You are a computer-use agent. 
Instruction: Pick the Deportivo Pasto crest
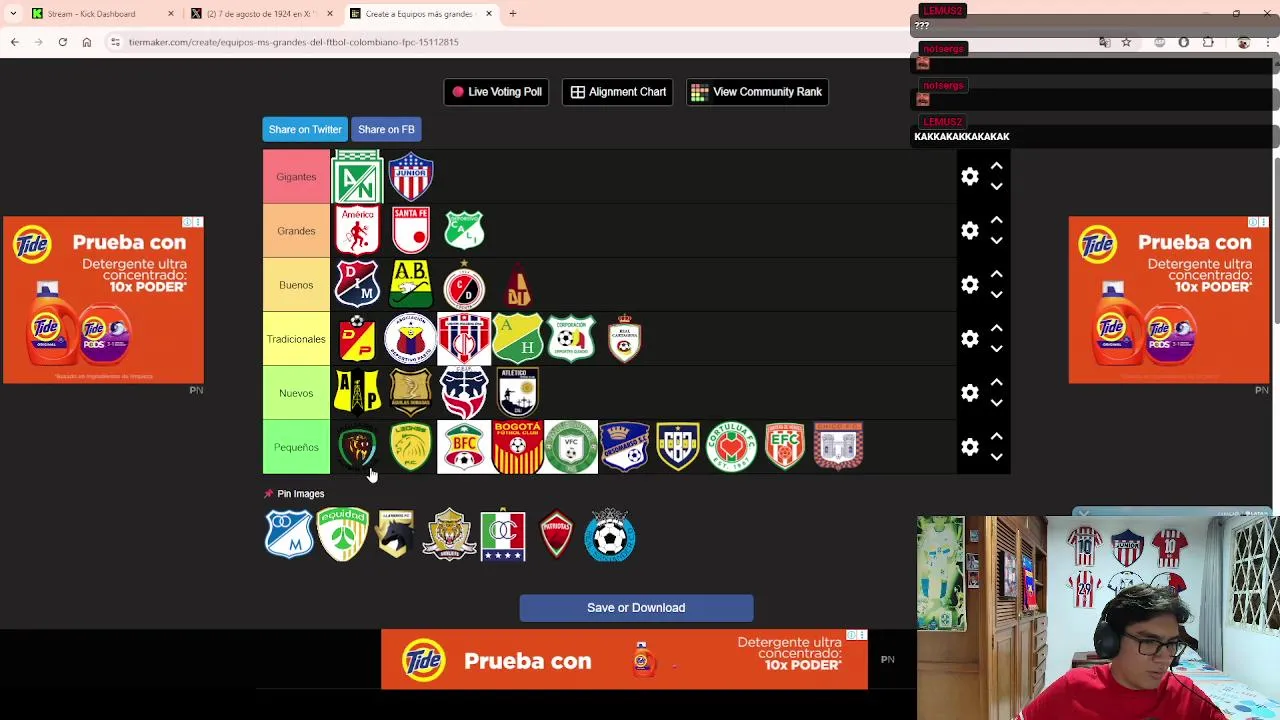411,339
